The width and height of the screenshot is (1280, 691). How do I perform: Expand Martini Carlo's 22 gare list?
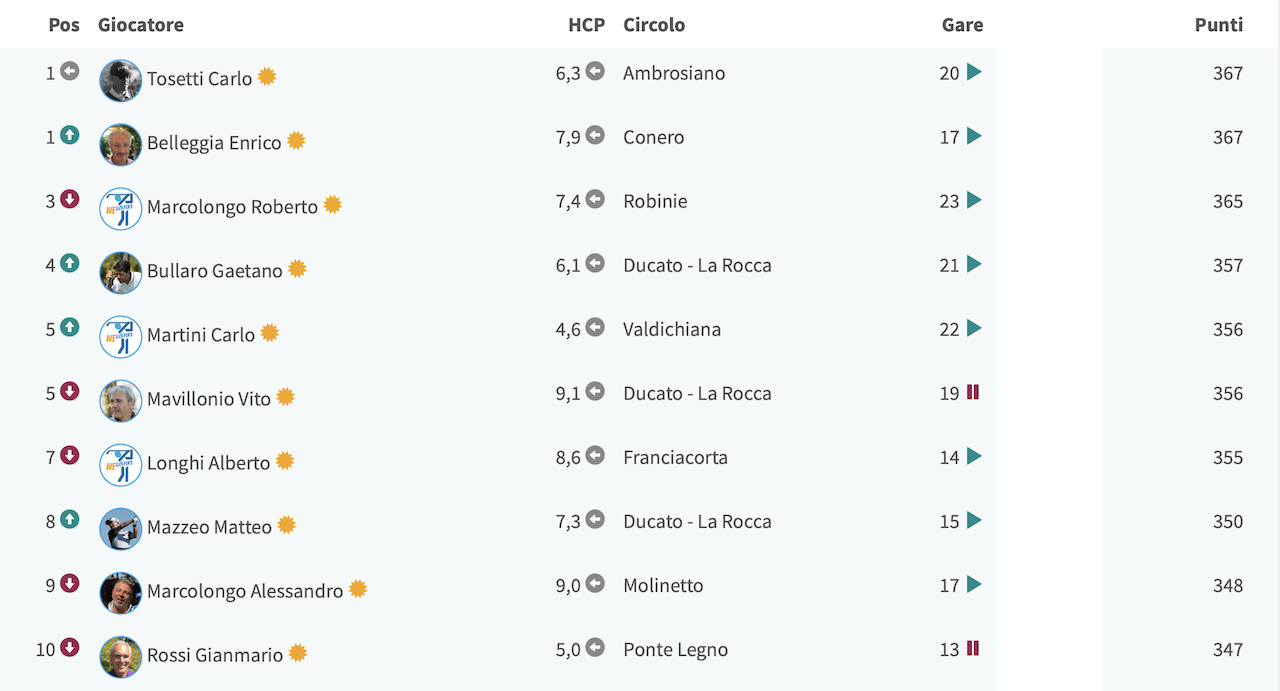pyautogui.click(x=974, y=328)
